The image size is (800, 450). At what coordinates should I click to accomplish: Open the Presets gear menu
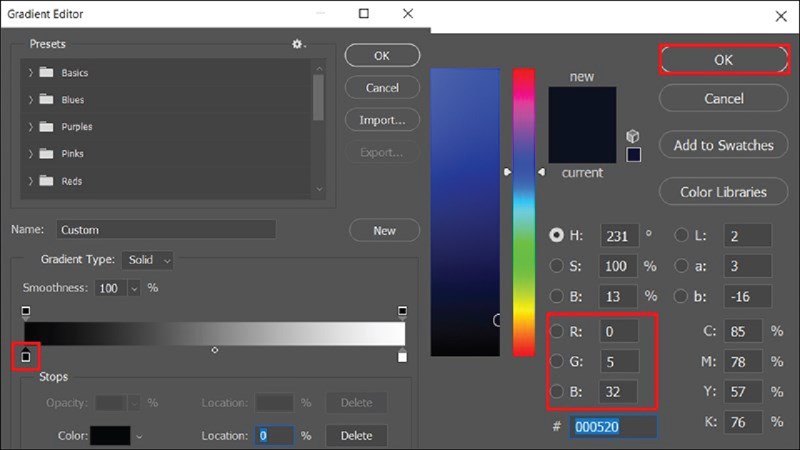297,44
